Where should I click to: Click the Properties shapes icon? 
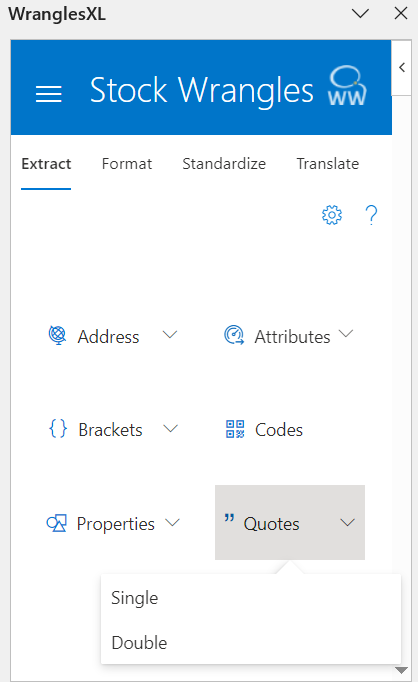57,523
